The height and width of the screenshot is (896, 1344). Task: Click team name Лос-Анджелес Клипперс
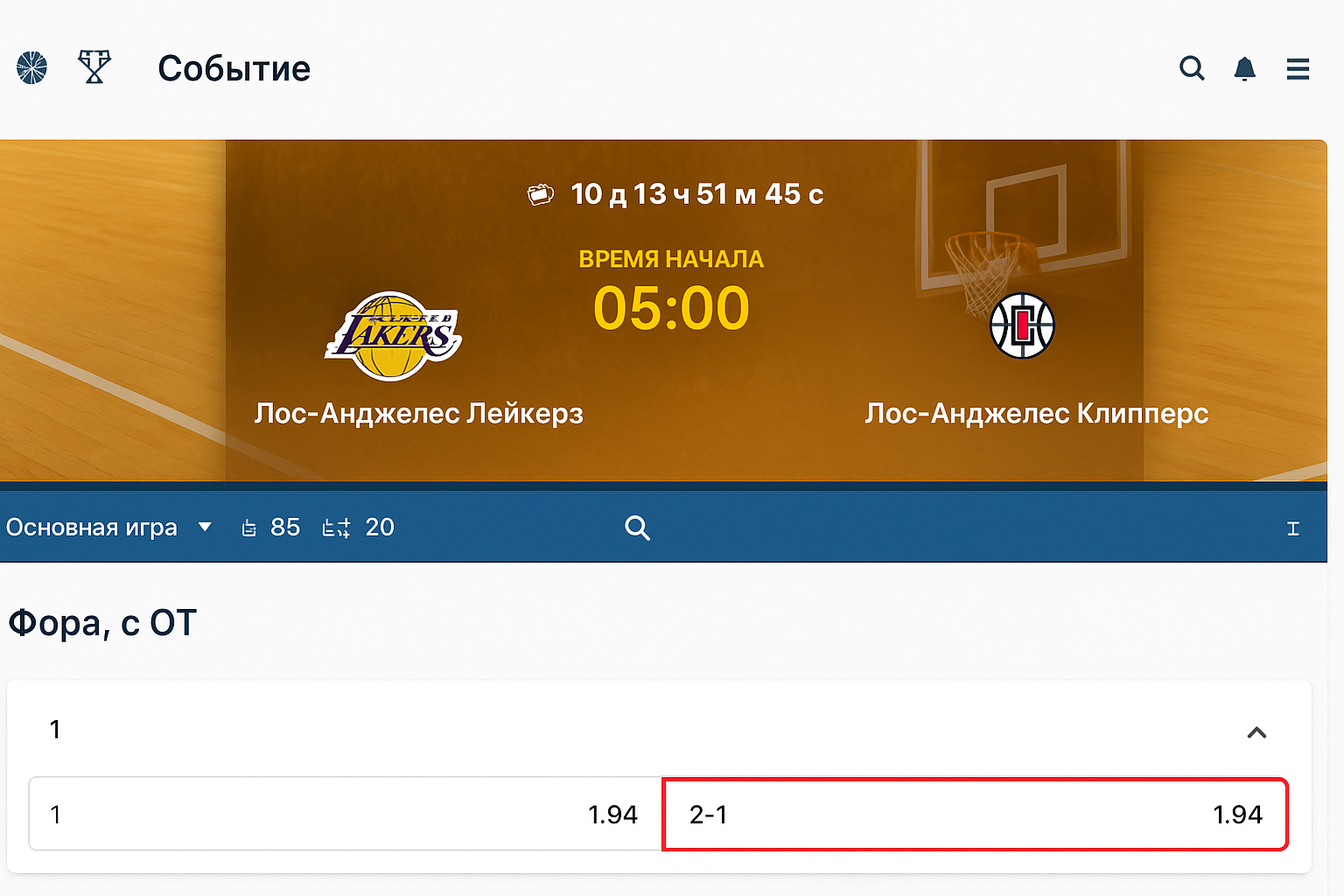[x=1036, y=413]
